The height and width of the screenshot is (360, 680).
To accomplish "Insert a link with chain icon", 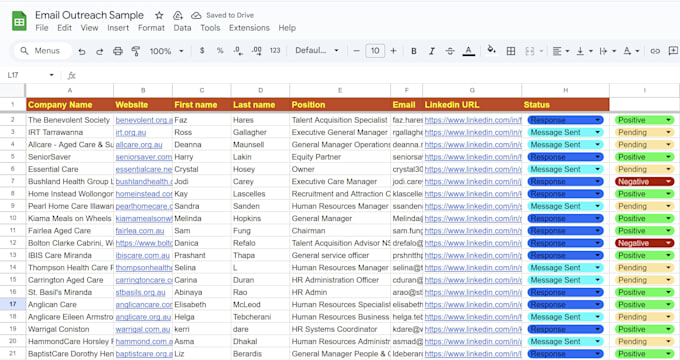I will [655, 51].
